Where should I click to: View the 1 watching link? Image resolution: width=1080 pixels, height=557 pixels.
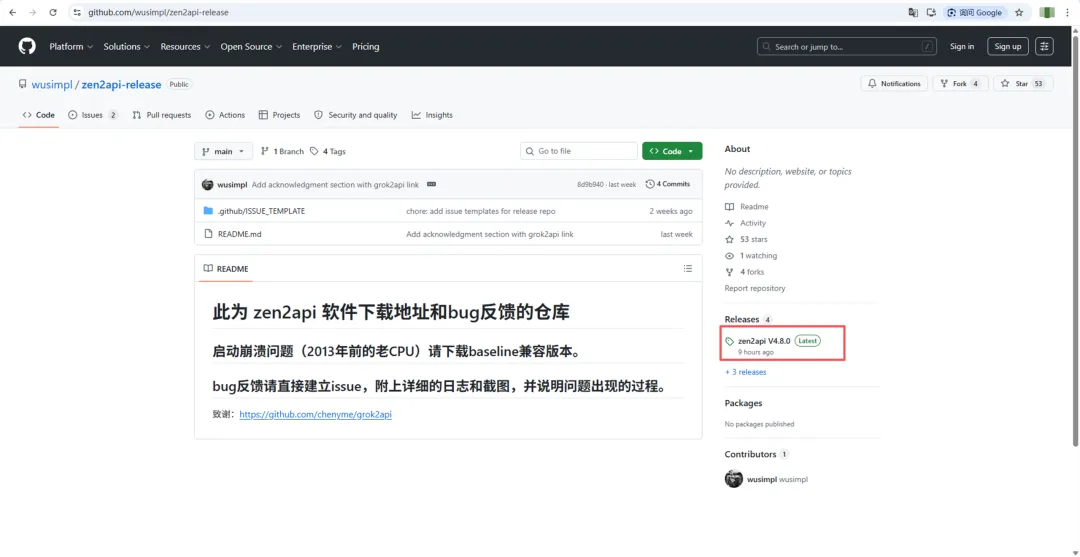click(x=751, y=255)
